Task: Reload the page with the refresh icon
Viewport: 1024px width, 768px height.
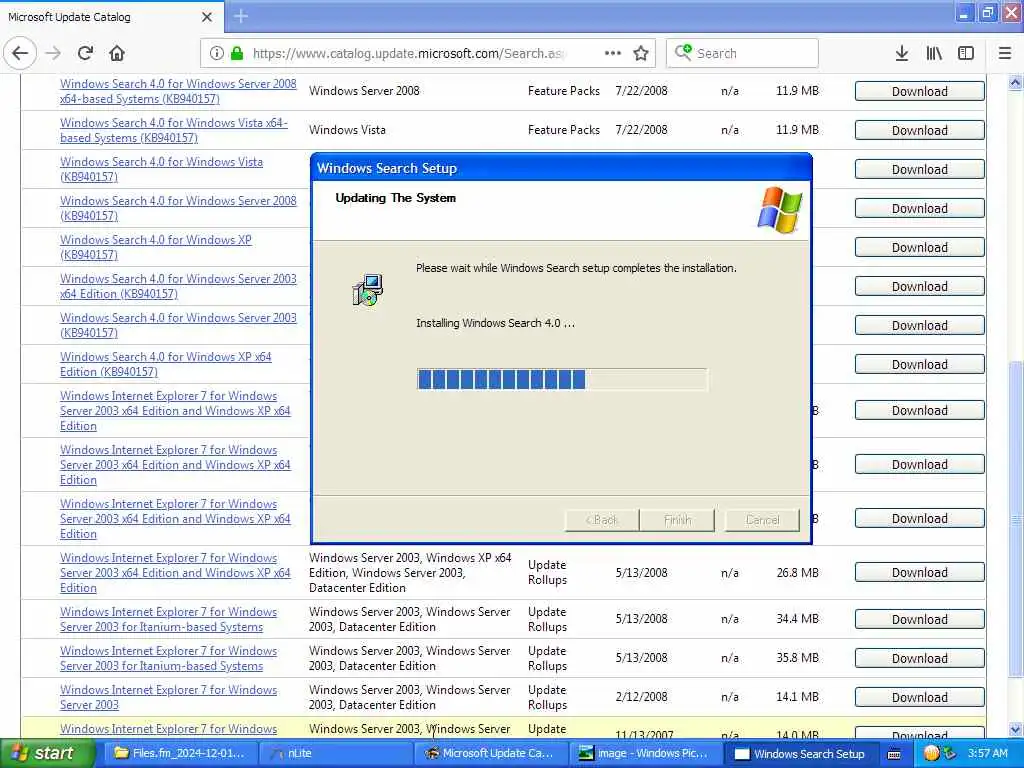Action: pyautogui.click(x=86, y=54)
